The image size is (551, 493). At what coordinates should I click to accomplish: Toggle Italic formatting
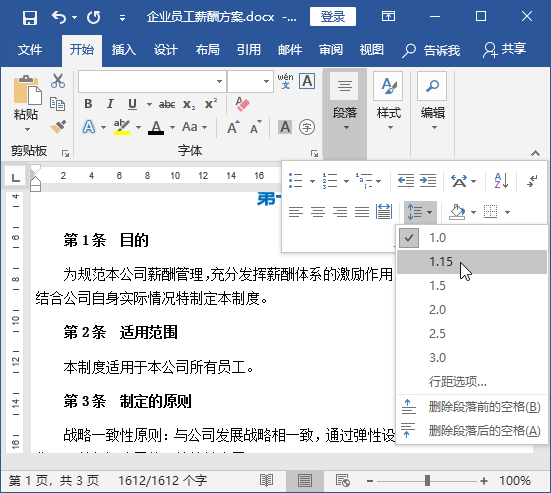tap(110, 104)
